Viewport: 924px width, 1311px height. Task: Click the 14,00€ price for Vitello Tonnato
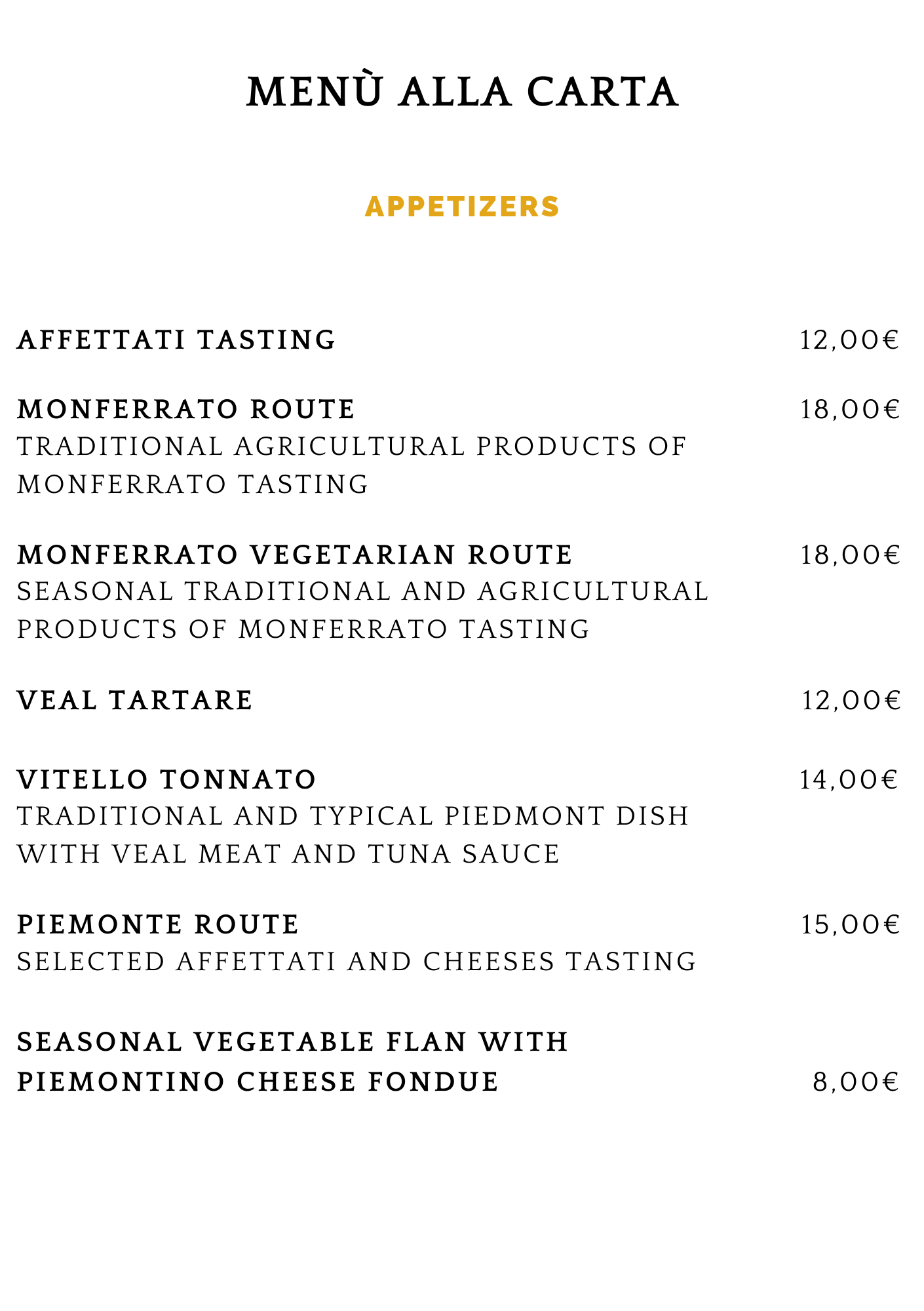pyautogui.click(x=849, y=780)
